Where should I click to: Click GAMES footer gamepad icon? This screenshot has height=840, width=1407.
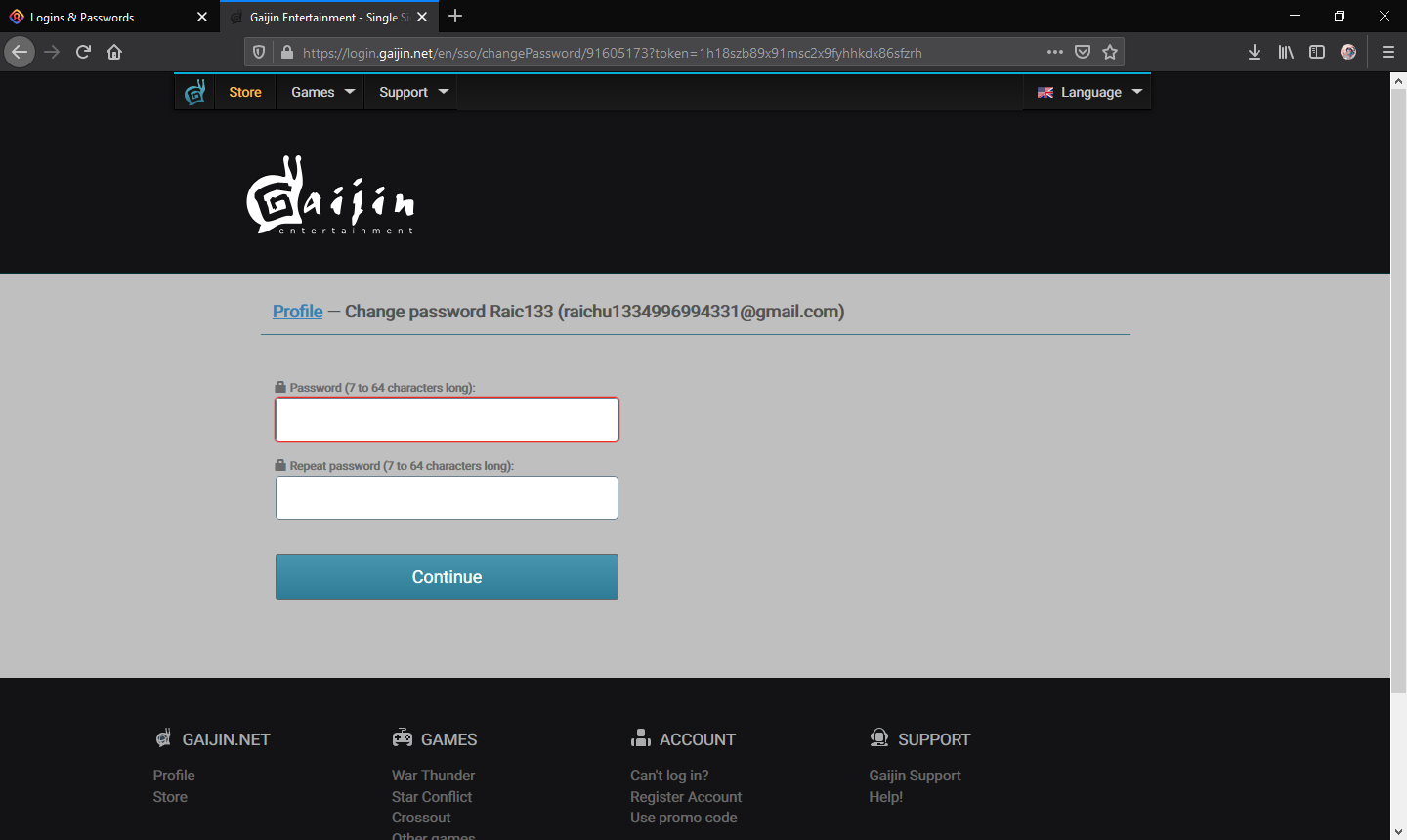point(402,737)
